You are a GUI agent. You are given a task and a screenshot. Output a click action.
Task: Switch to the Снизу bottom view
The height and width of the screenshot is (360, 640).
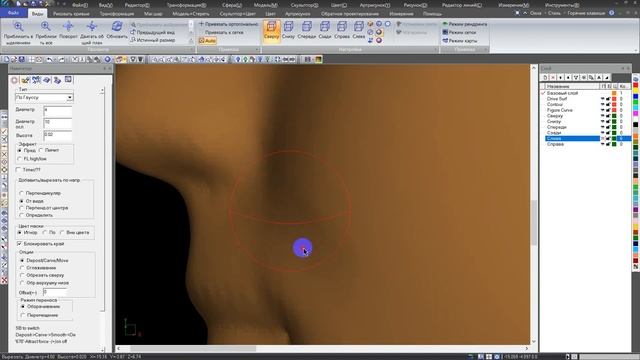pyautogui.click(x=289, y=31)
